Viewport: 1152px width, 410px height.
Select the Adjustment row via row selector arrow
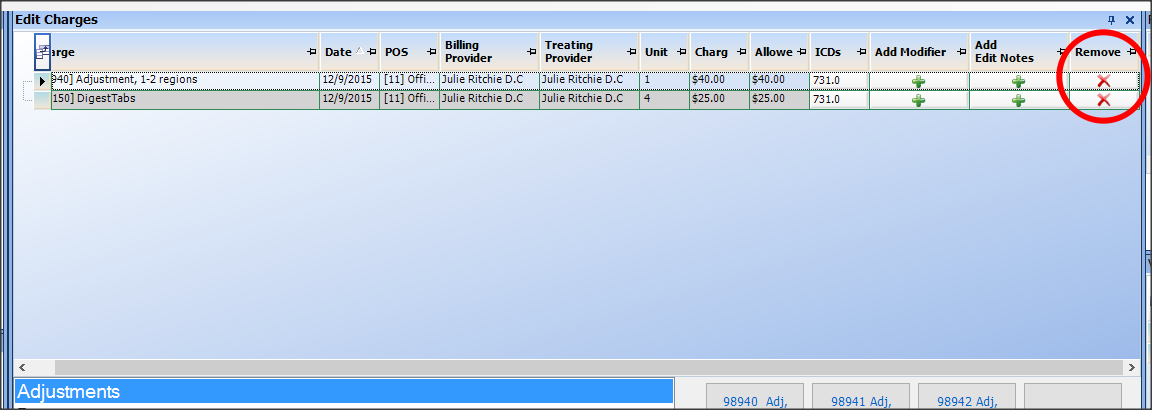point(43,81)
